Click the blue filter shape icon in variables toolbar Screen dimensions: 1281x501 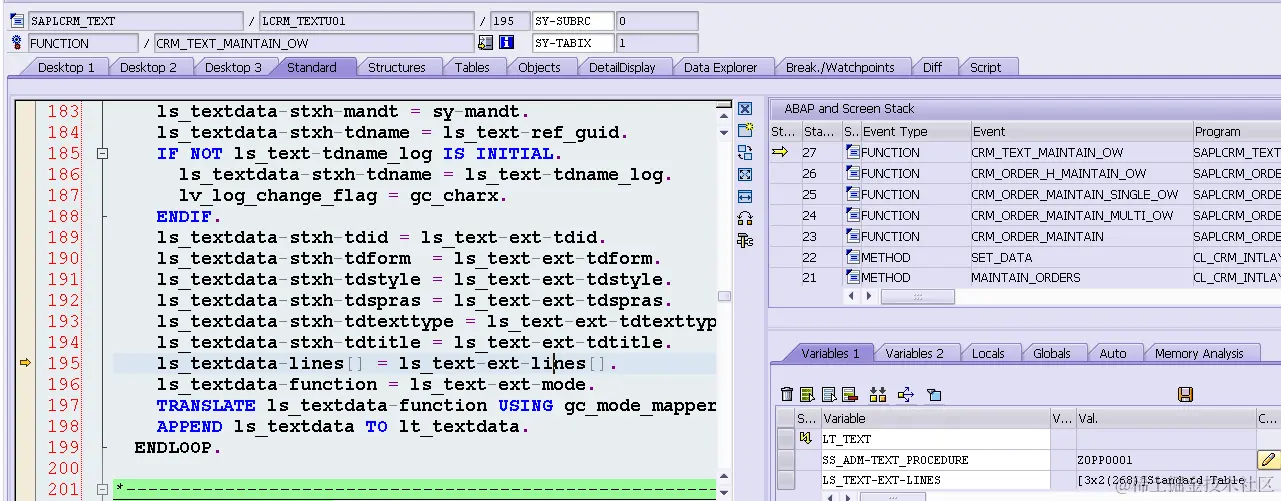(934, 395)
